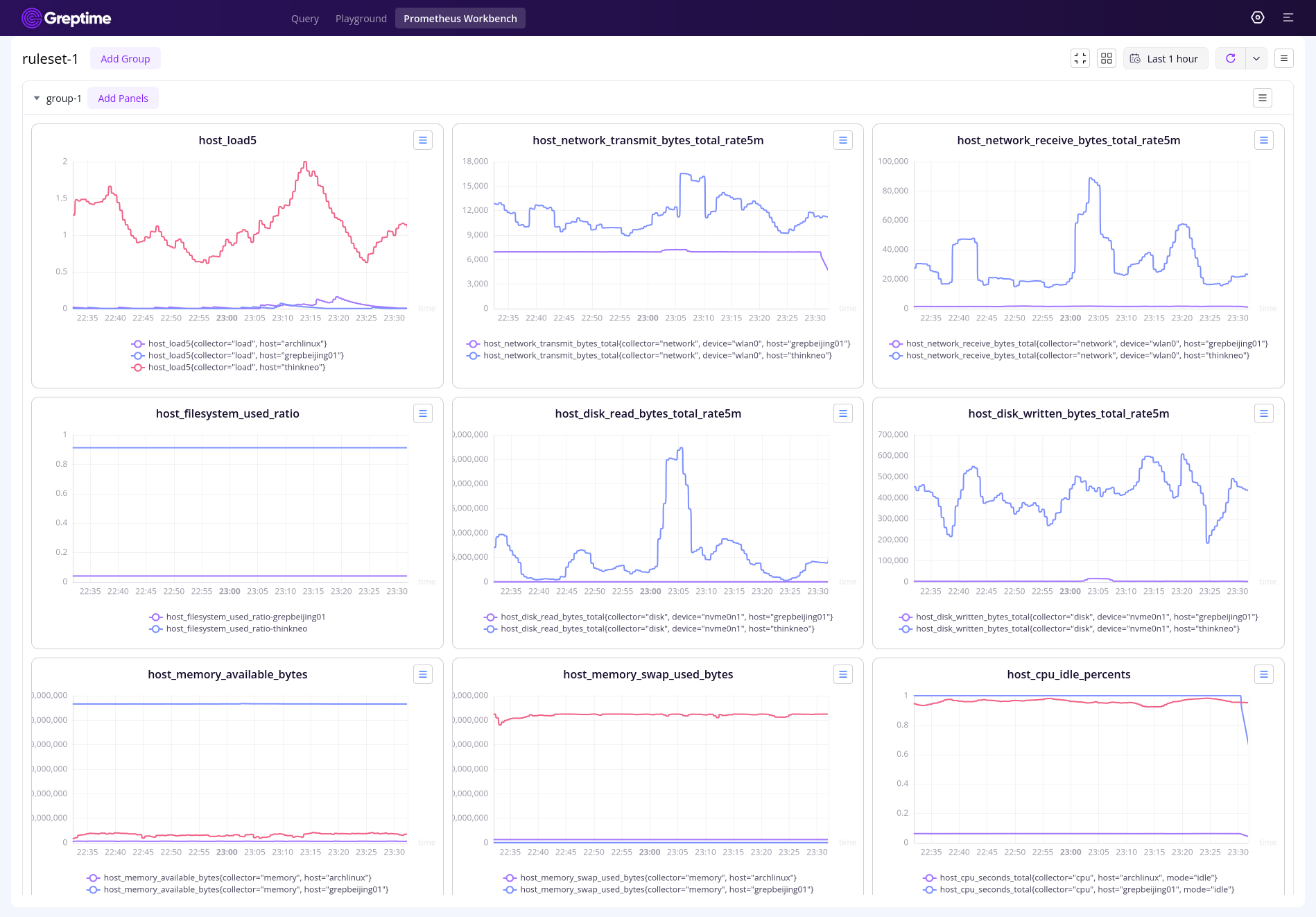Open the refresh interval chevron dropdown
Screen dimensions: 1316x917
(x=1256, y=58)
